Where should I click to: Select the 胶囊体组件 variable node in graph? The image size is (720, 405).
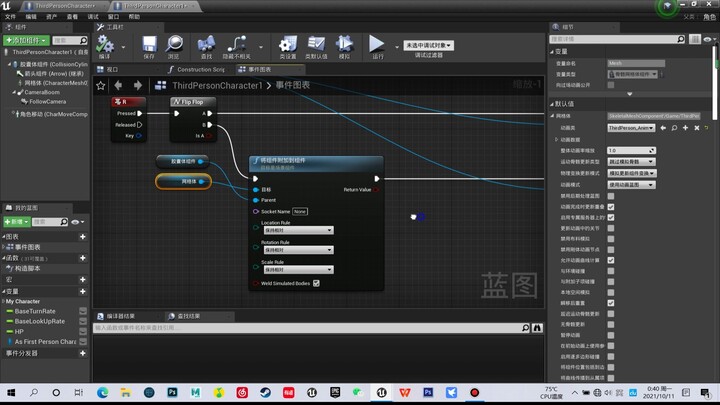pyautogui.click(x=183, y=161)
